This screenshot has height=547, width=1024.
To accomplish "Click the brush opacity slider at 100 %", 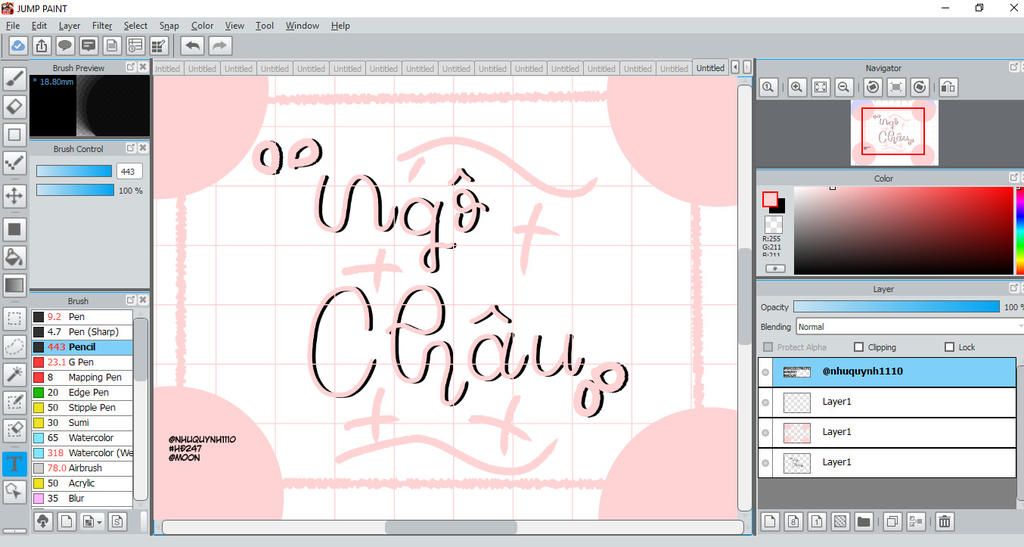I will pyautogui.click(x=74, y=190).
